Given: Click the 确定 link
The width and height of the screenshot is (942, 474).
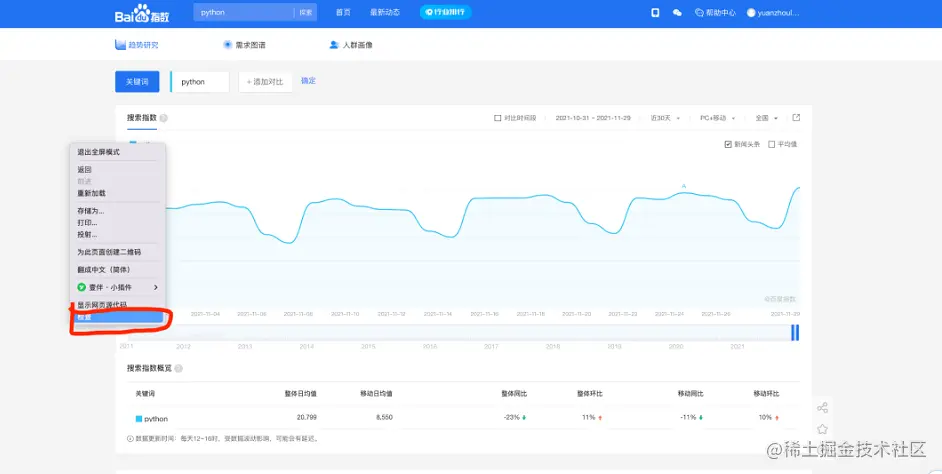Looking at the screenshot, I should pyautogui.click(x=308, y=81).
